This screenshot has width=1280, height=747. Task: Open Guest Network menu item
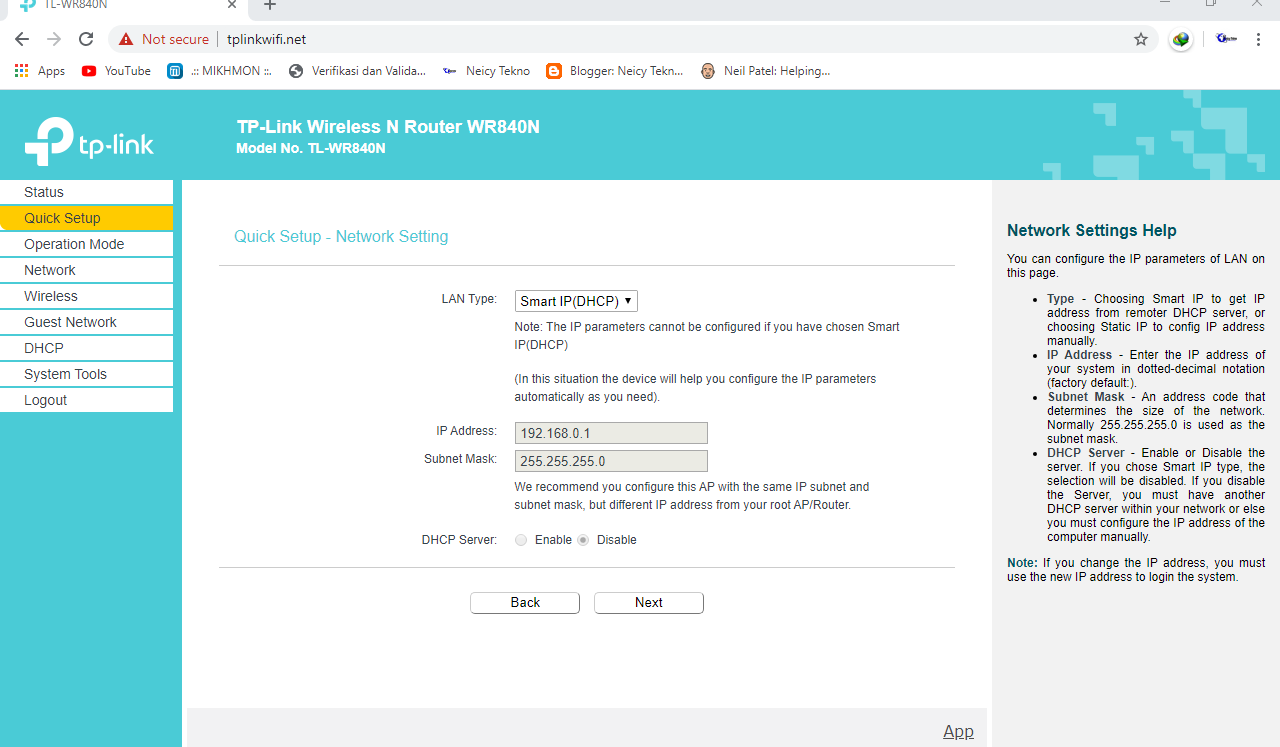86,322
